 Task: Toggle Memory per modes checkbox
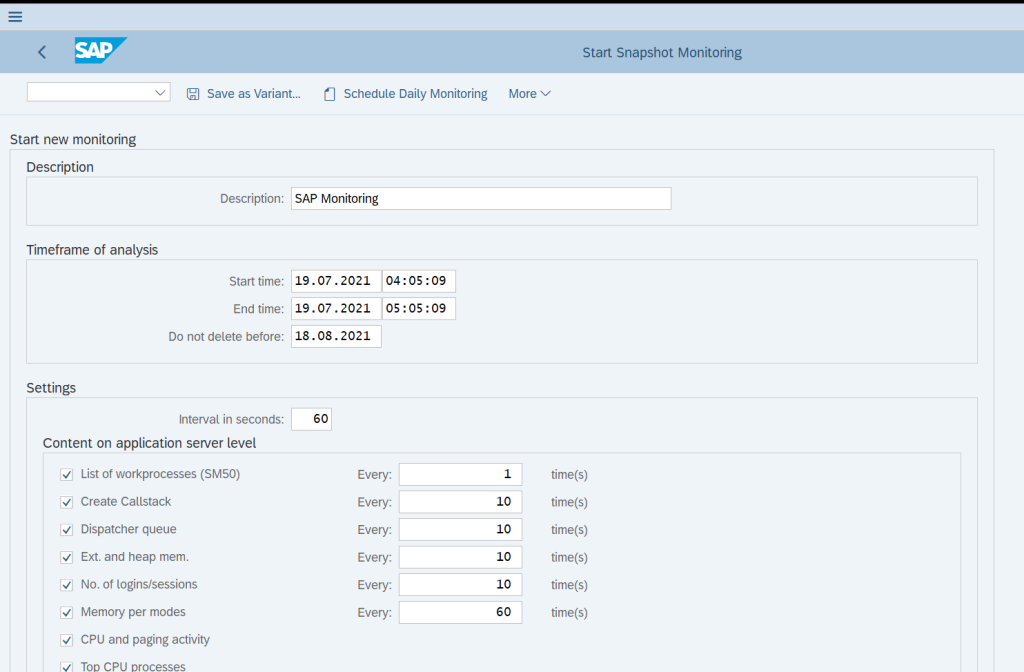(67, 613)
